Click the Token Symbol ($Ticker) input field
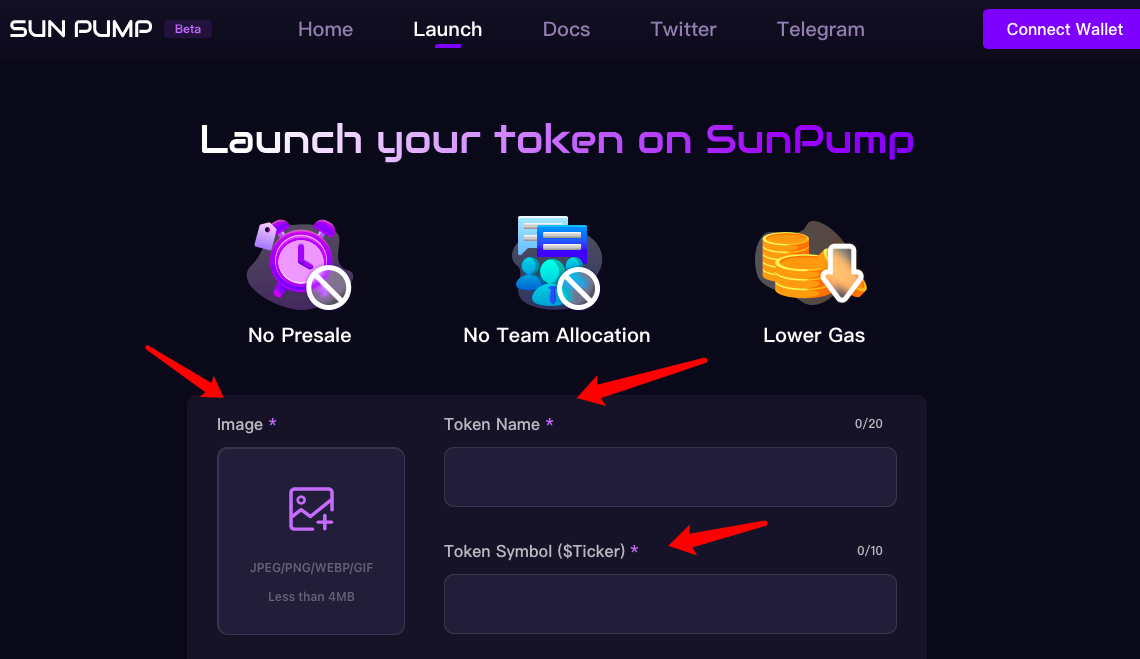1140x659 pixels. pyautogui.click(x=670, y=604)
